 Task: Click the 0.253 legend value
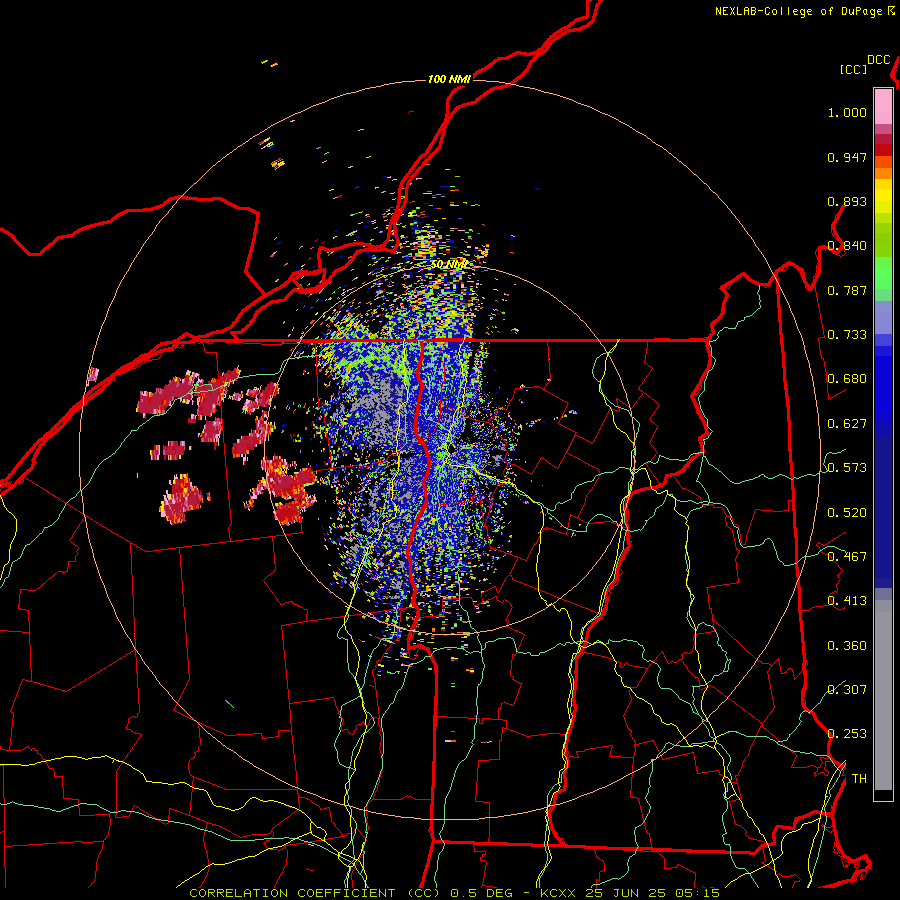(x=847, y=734)
